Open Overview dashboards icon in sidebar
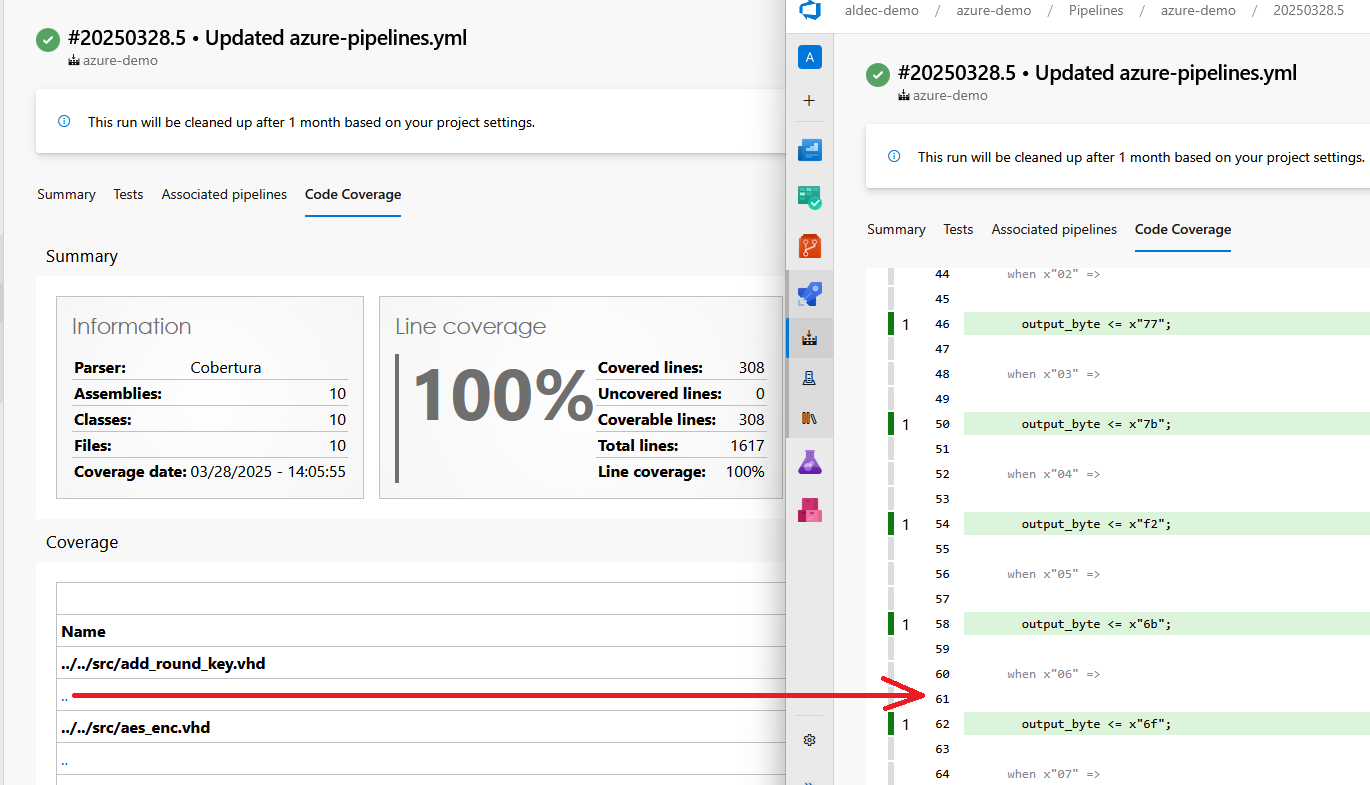The width and height of the screenshot is (1370, 785). click(810, 151)
